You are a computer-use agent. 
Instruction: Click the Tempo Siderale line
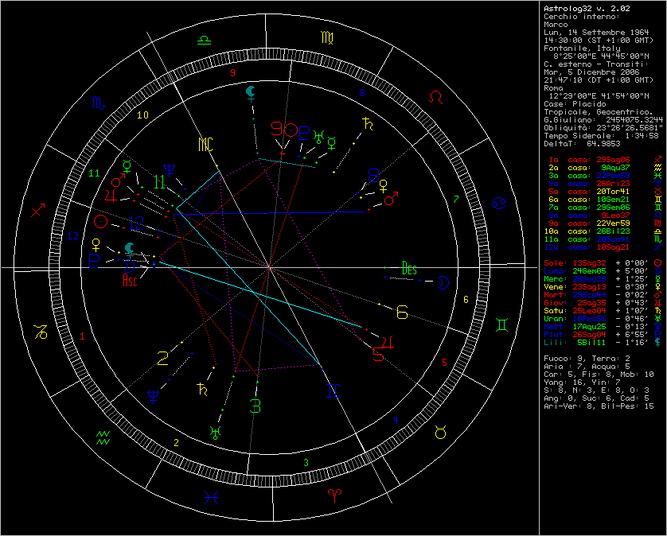601,136
